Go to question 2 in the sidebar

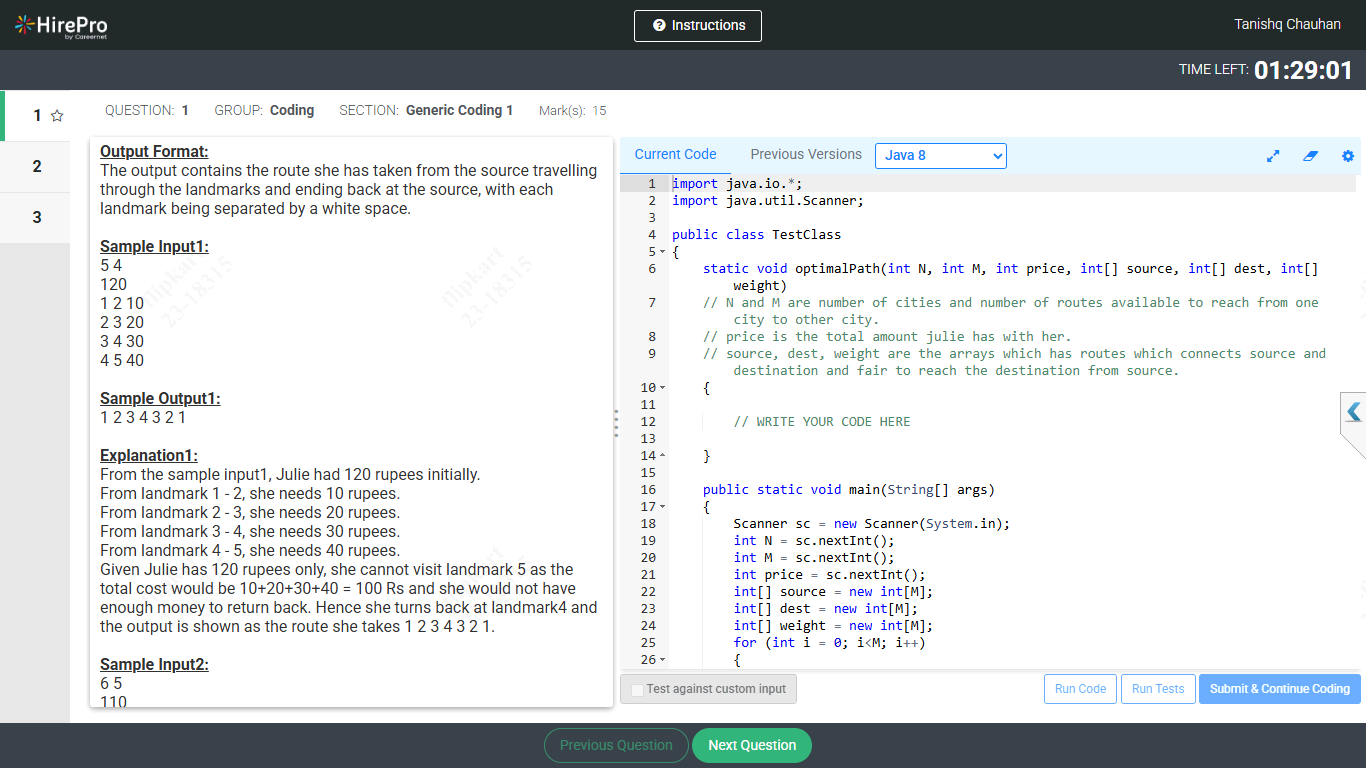(36, 166)
